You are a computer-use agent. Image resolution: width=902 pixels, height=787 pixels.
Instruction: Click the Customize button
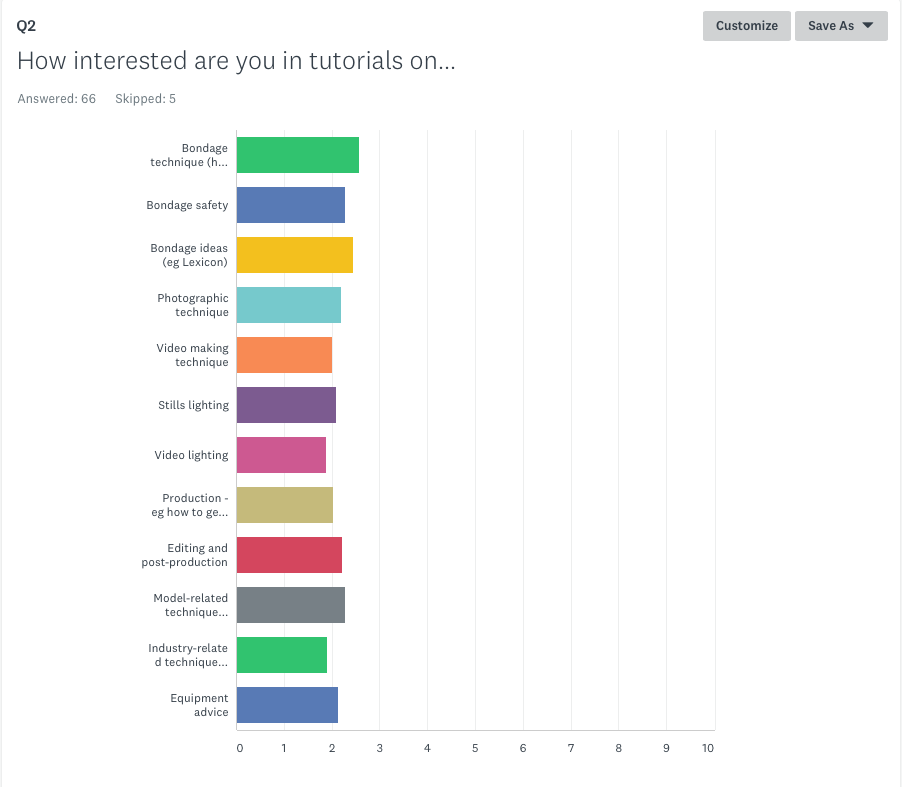[x=746, y=26]
